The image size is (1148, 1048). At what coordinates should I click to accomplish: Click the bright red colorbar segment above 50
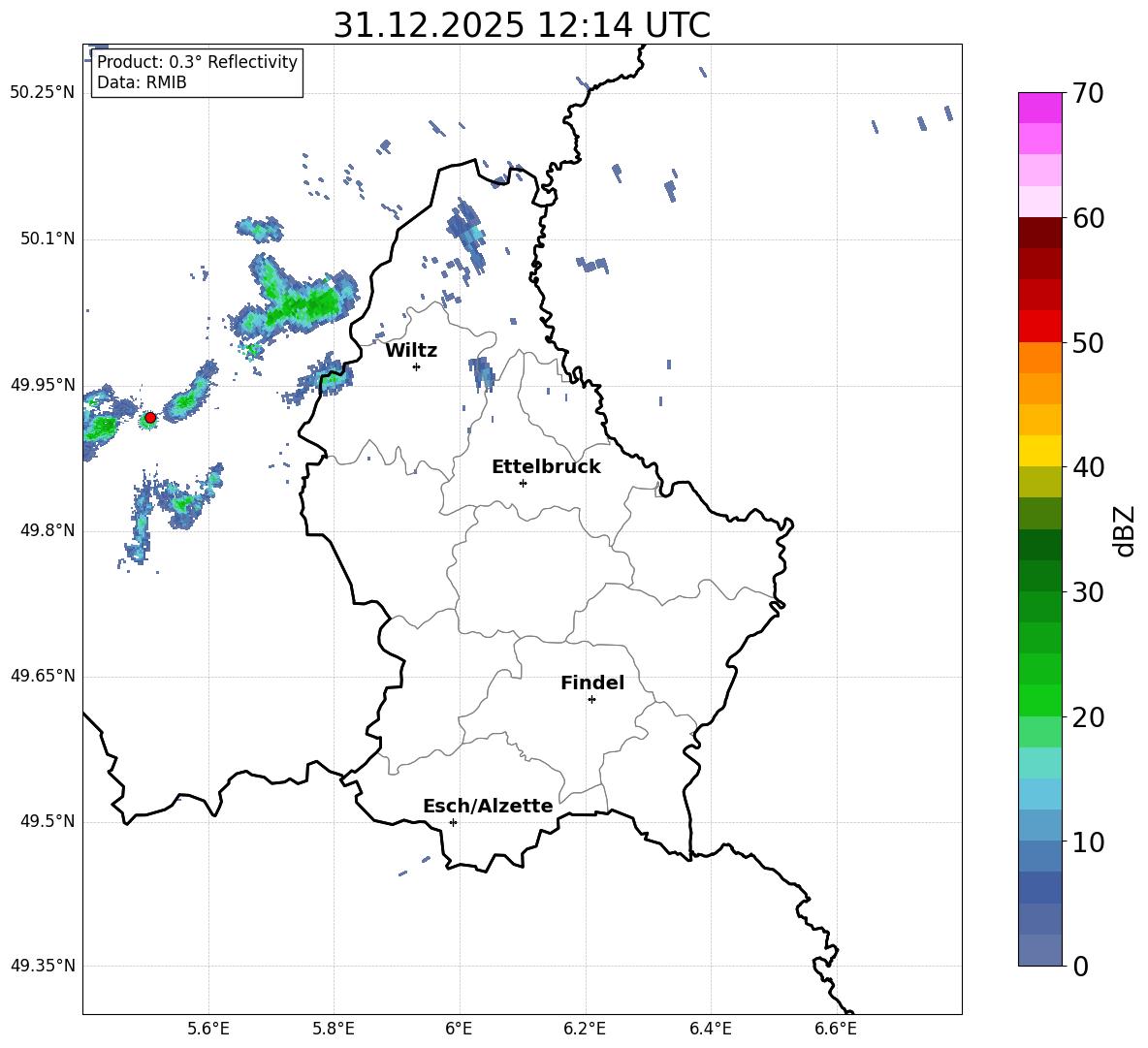click(x=1039, y=327)
